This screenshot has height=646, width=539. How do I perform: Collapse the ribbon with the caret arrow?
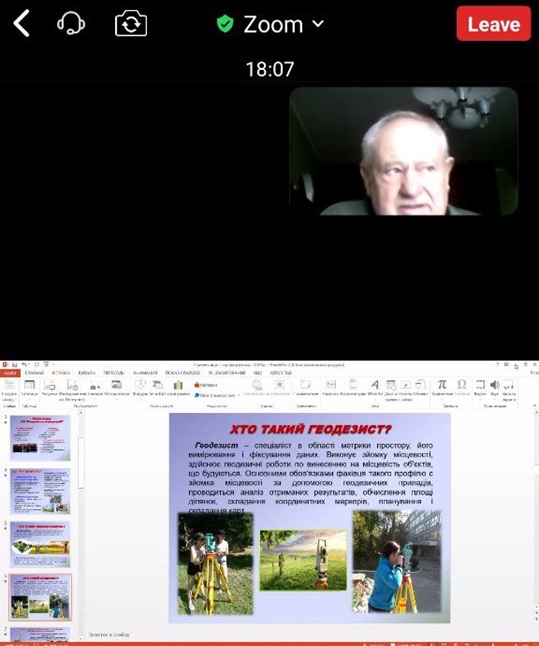tap(535, 406)
